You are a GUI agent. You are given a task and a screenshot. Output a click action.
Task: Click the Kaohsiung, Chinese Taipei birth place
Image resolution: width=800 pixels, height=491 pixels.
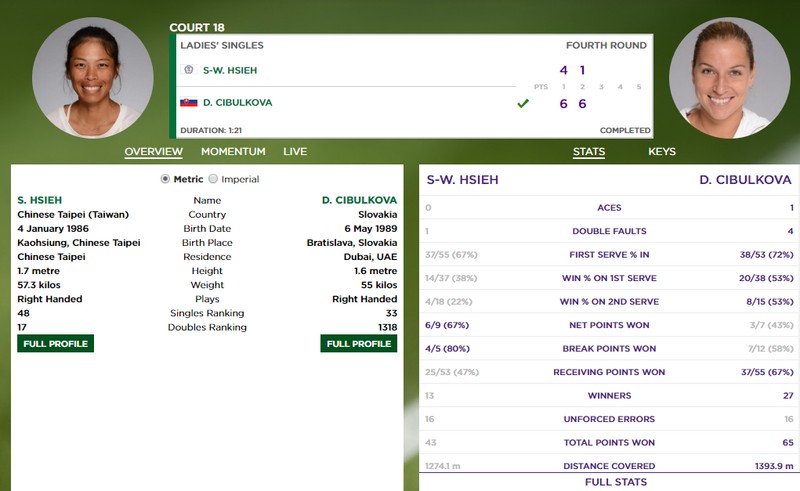pos(79,242)
